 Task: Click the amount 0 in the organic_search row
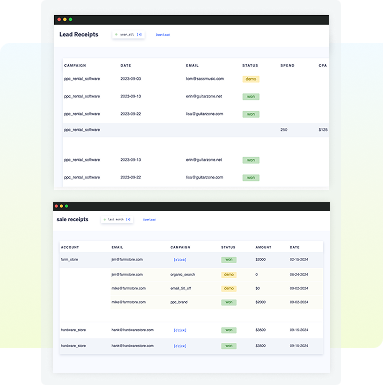coord(257,275)
